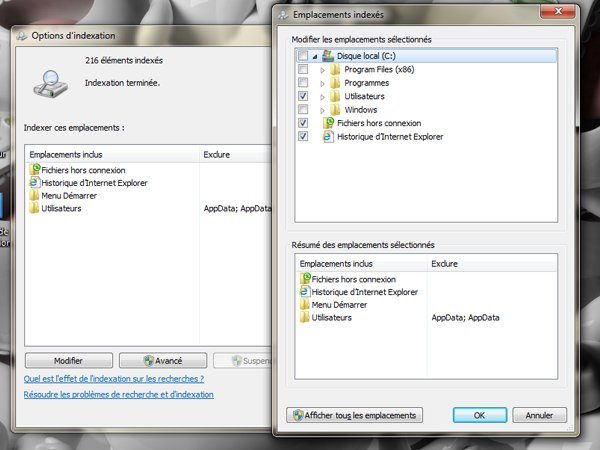Uncheck the Utilisateurs checkbox
Viewport: 600px width, 450px height.
pyautogui.click(x=303, y=96)
